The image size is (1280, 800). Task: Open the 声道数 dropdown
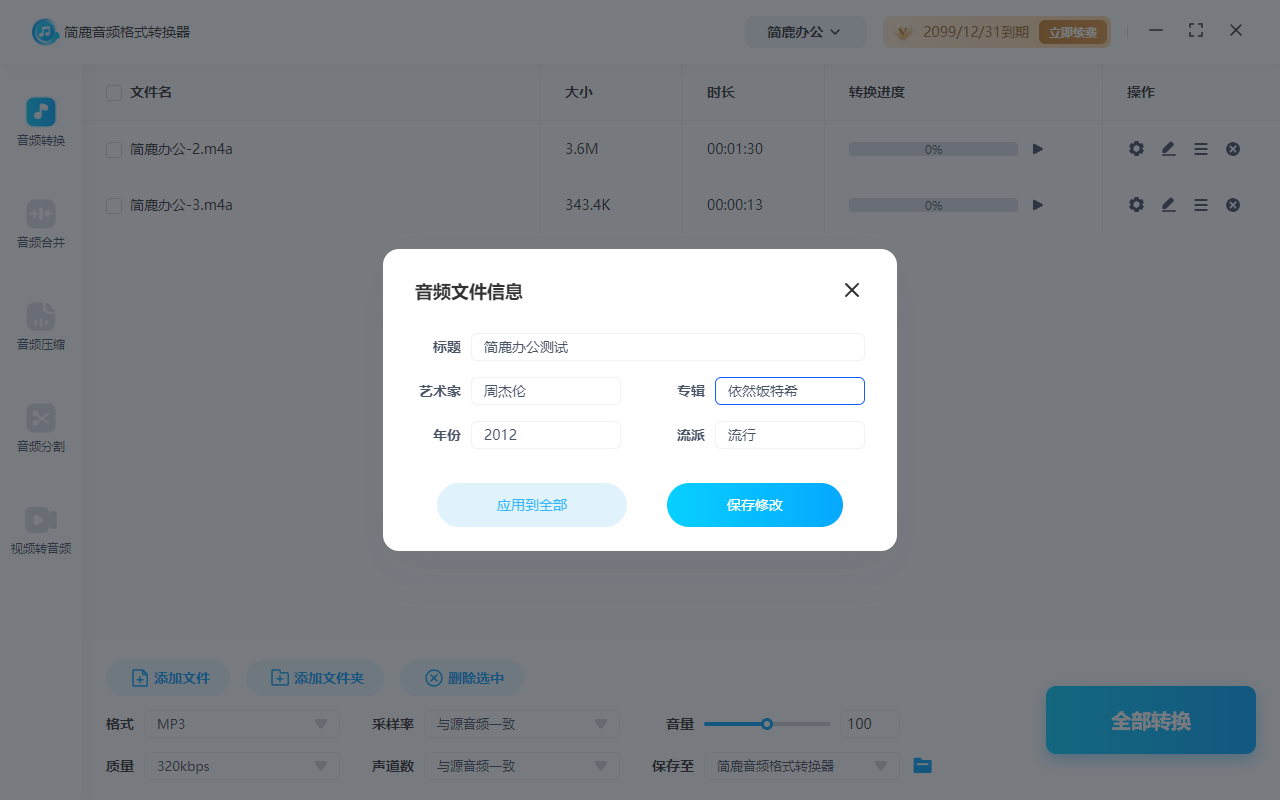pos(520,765)
